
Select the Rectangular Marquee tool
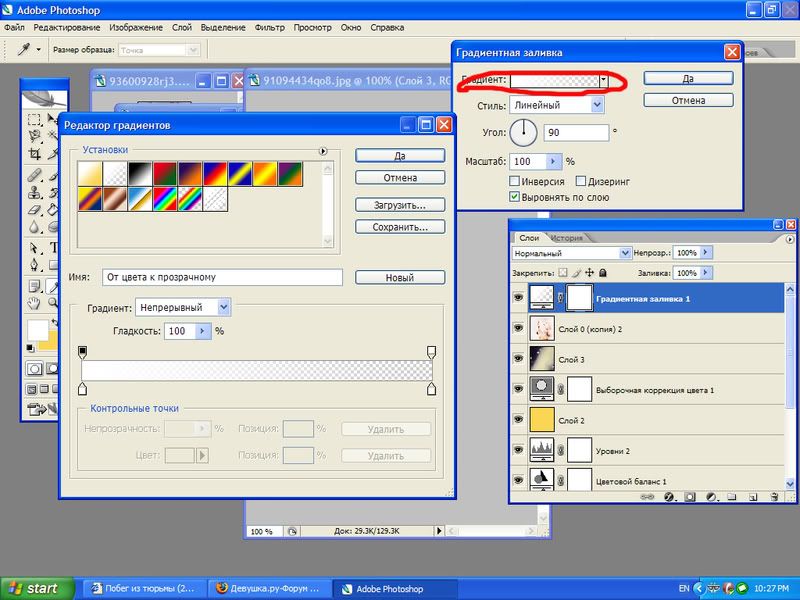(x=34, y=120)
